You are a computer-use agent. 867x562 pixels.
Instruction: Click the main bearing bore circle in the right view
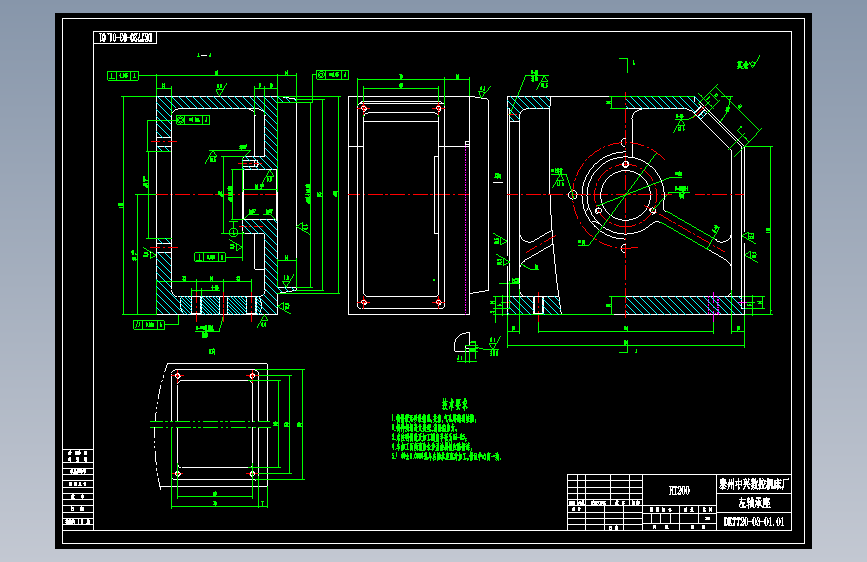click(x=625, y=195)
